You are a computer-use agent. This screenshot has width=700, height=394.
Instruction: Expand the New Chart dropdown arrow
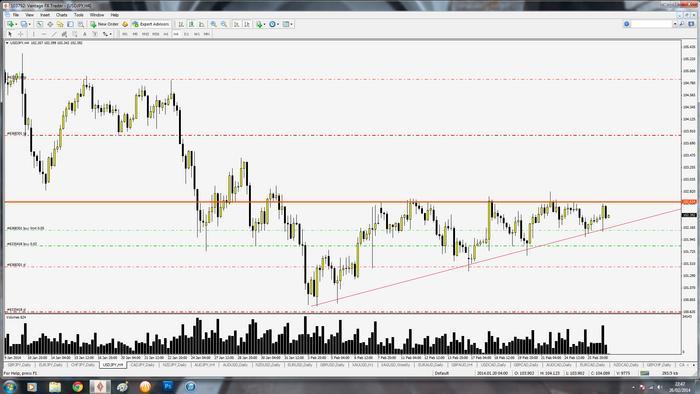click(16, 24)
